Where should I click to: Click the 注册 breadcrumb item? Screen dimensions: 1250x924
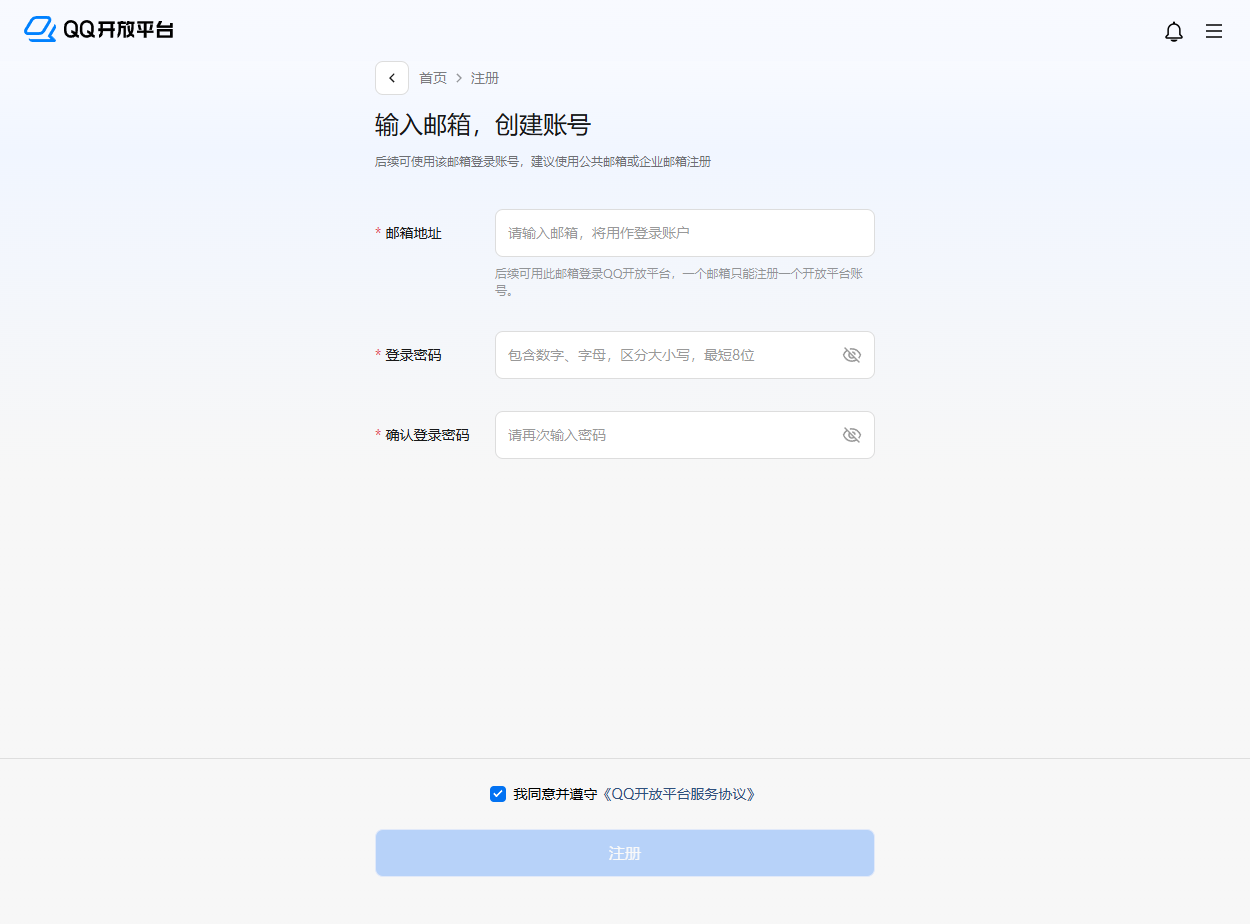click(485, 78)
